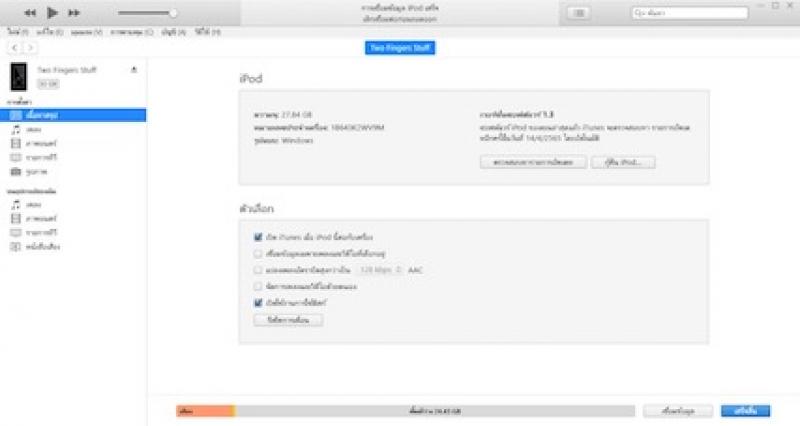
Task: Click the rewind previous-track icon
Action: click(x=30, y=13)
